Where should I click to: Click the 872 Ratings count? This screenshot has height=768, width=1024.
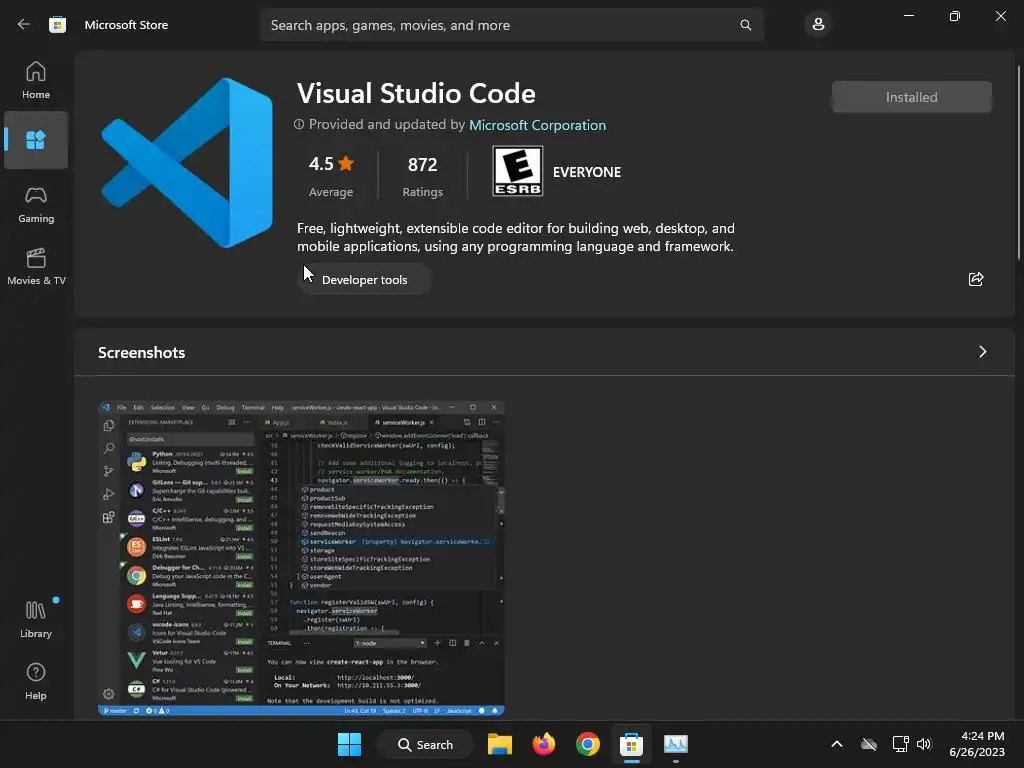pos(423,176)
